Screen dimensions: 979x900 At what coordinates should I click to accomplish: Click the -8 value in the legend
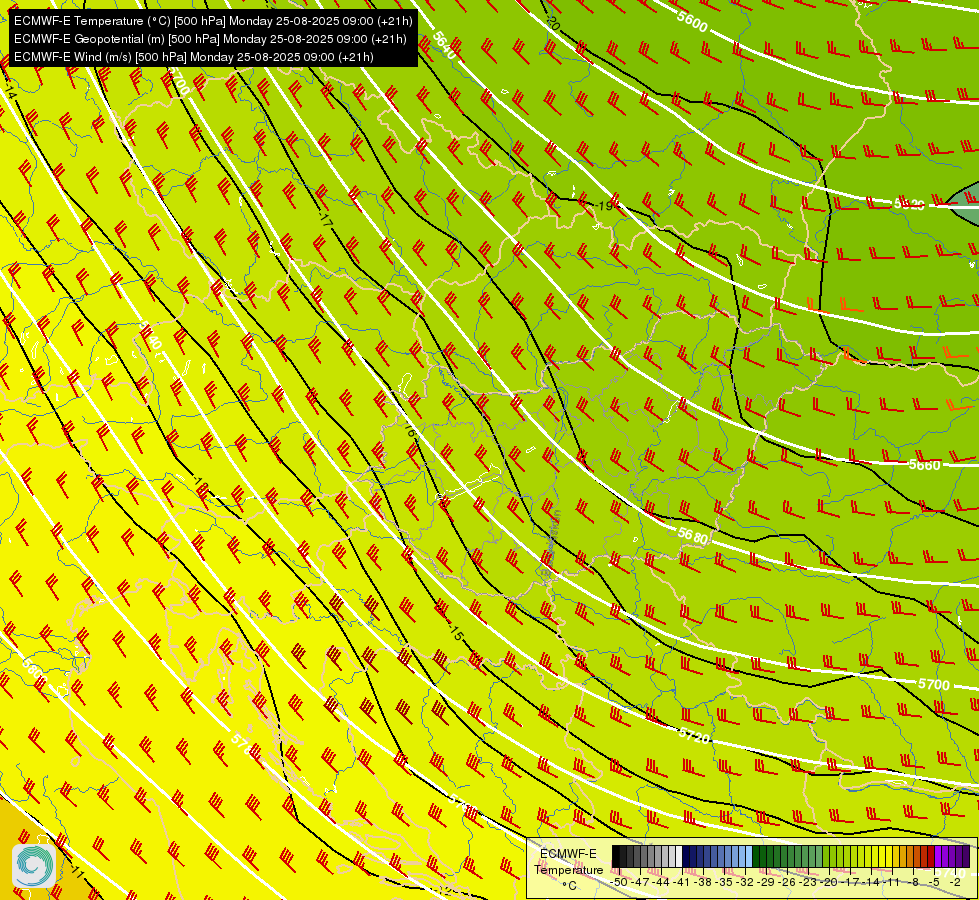(x=915, y=883)
